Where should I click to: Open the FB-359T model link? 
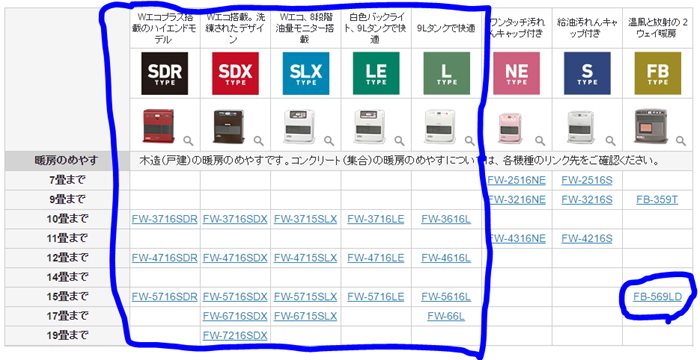[657, 200]
